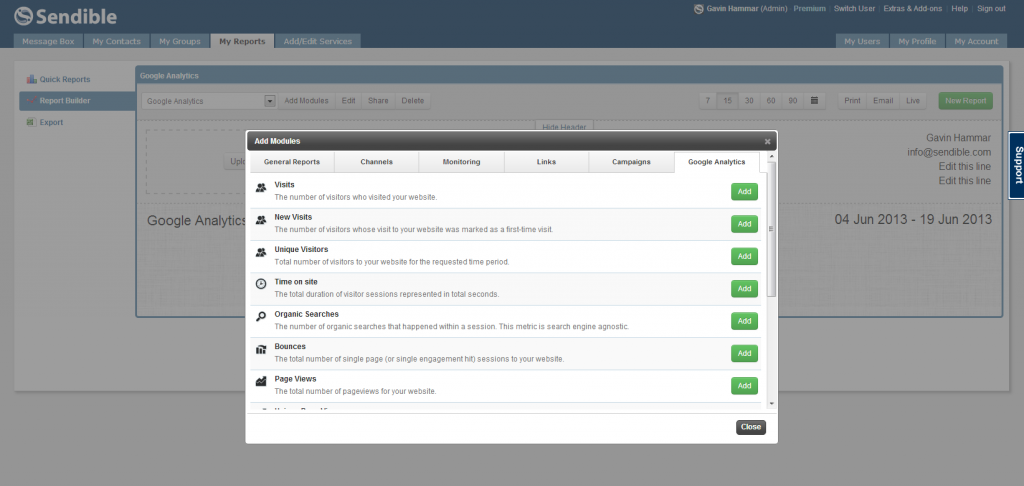
Task: Add the Visits module
Action: click(x=744, y=191)
